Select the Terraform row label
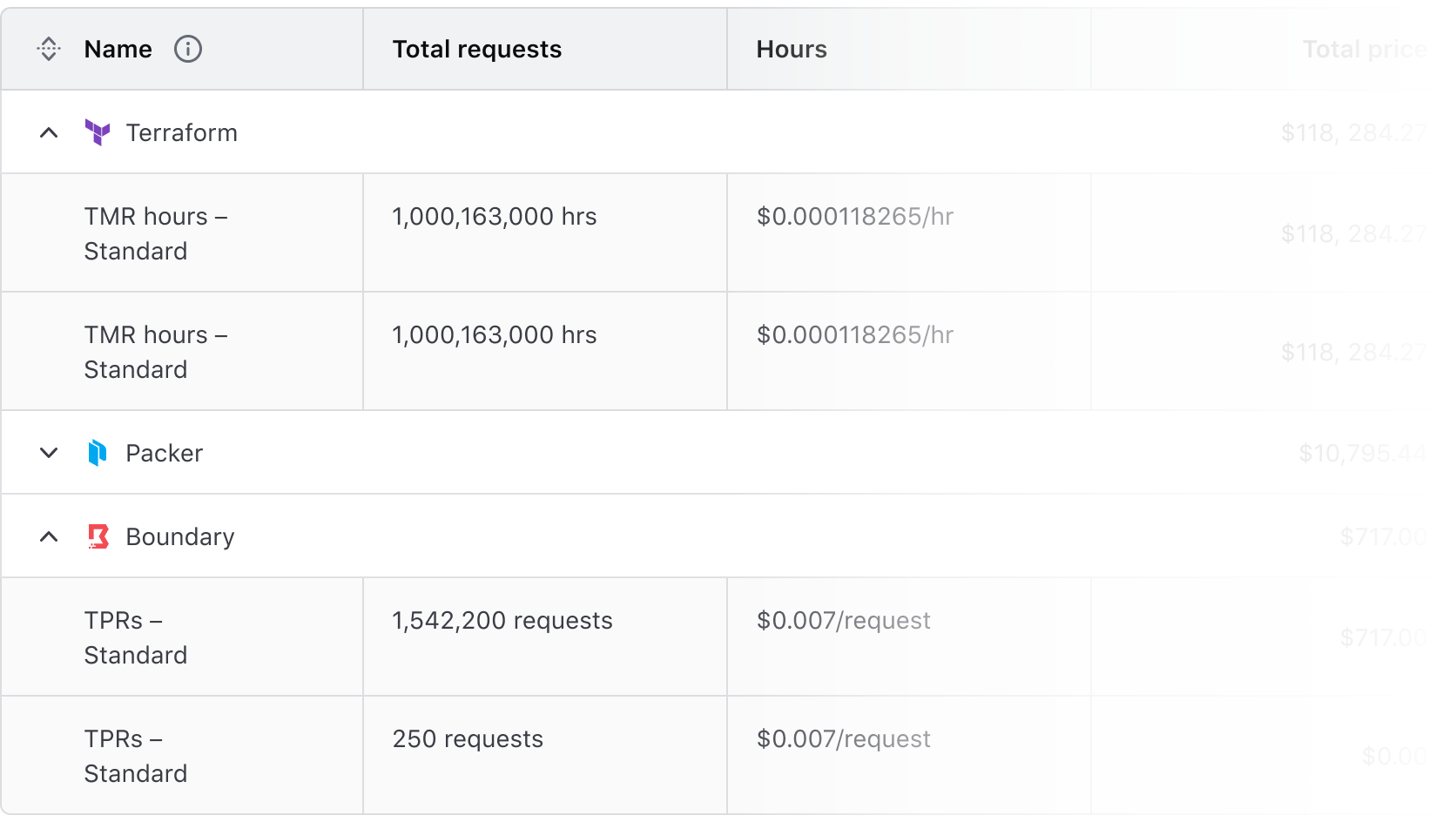1456x822 pixels. point(181,133)
